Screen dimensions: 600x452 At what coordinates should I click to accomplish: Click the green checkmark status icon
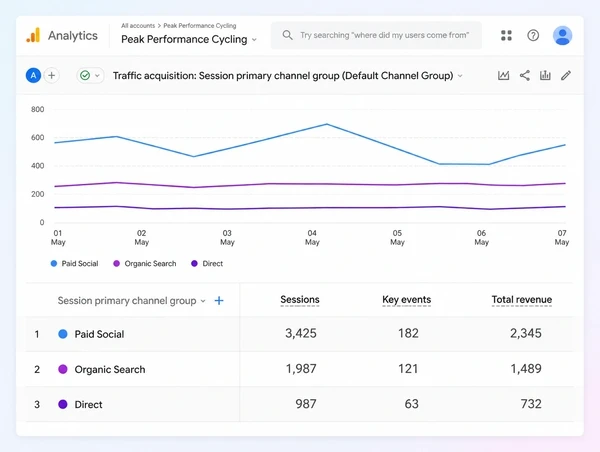(x=85, y=75)
